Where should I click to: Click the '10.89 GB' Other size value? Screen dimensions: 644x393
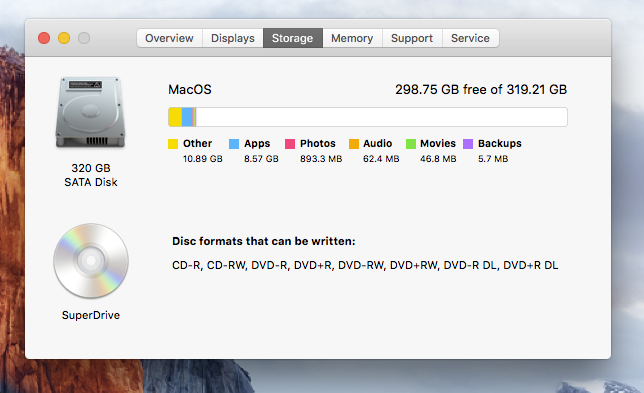click(202, 159)
